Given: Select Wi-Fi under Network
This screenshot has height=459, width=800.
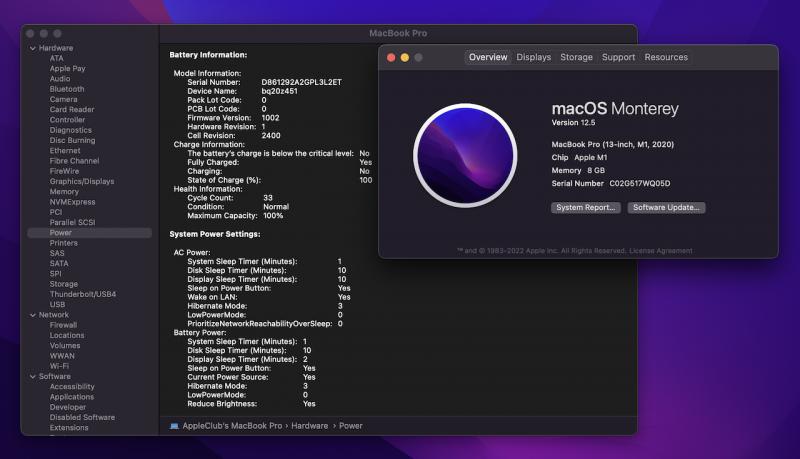Looking at the screenshot, I should tap(59, 366).
